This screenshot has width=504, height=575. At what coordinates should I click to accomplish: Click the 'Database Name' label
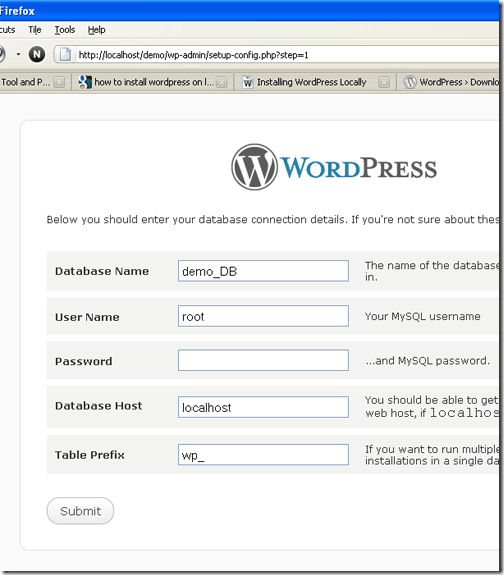click(102, 271)
